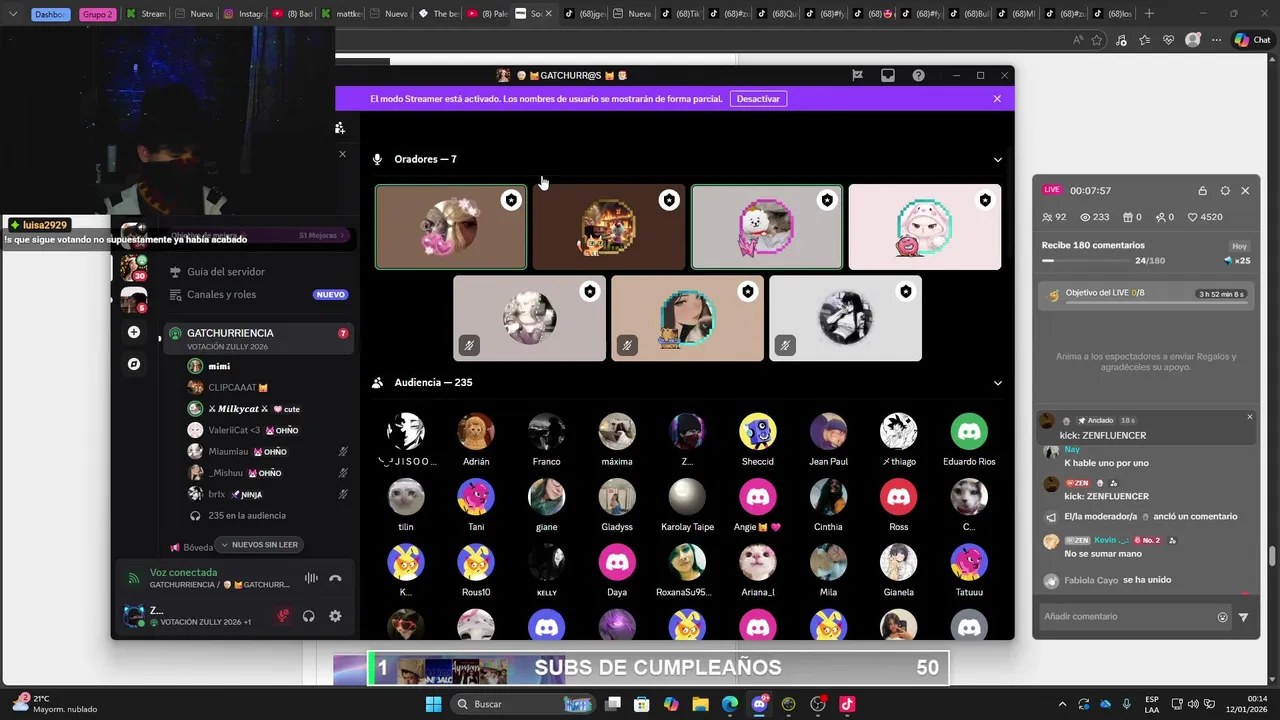Open the settings icon in the TikTok LIVE panel
The height and width of the screenshot is (720, 1280).
[x=1225, y=190]
